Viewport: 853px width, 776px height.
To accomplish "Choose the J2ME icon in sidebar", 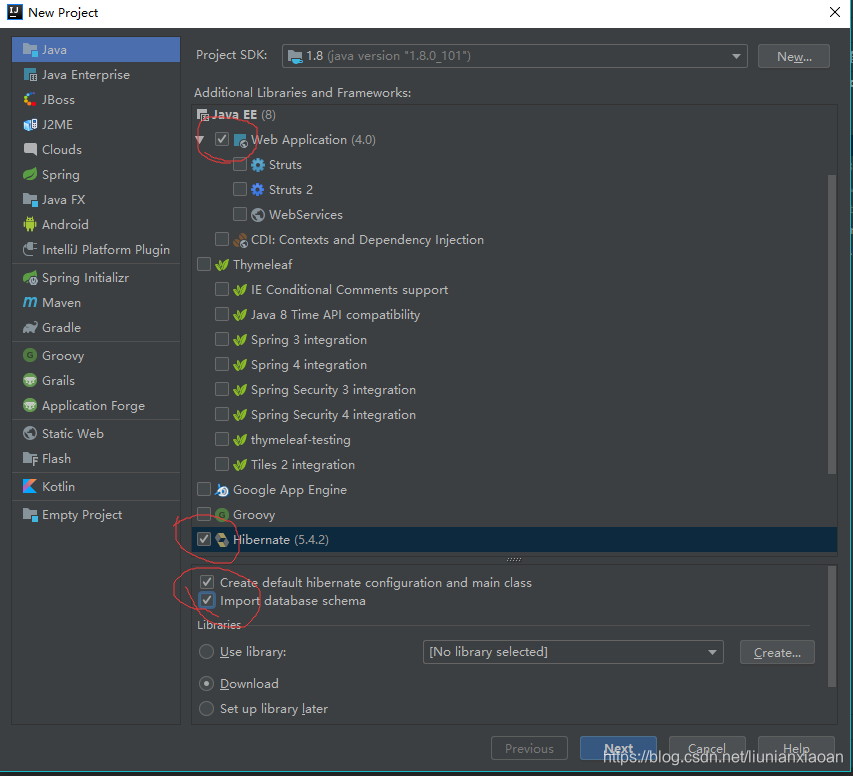I will [x=30, y=125].
